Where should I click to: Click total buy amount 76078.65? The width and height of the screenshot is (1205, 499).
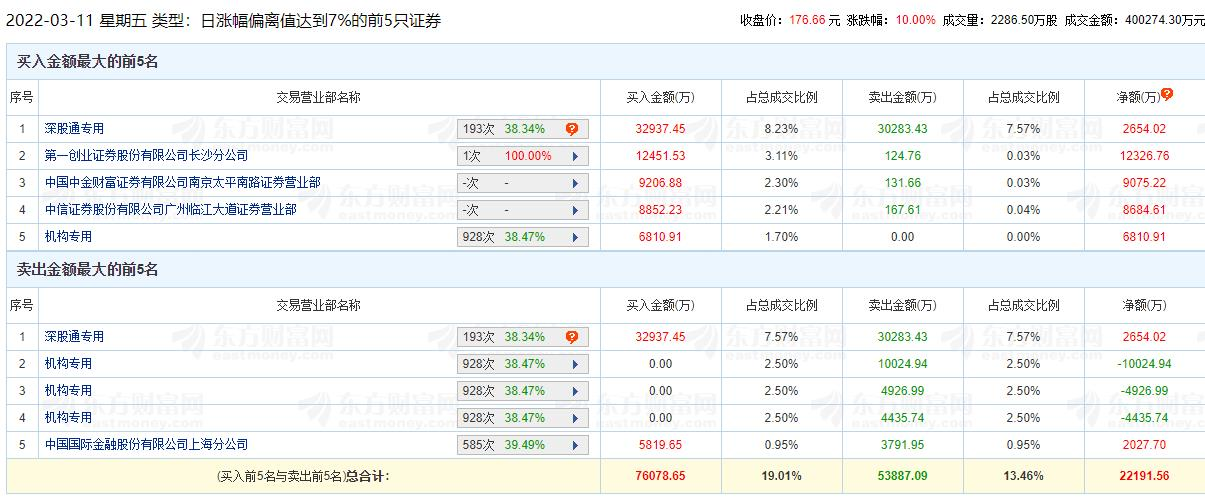click(660, 477)
